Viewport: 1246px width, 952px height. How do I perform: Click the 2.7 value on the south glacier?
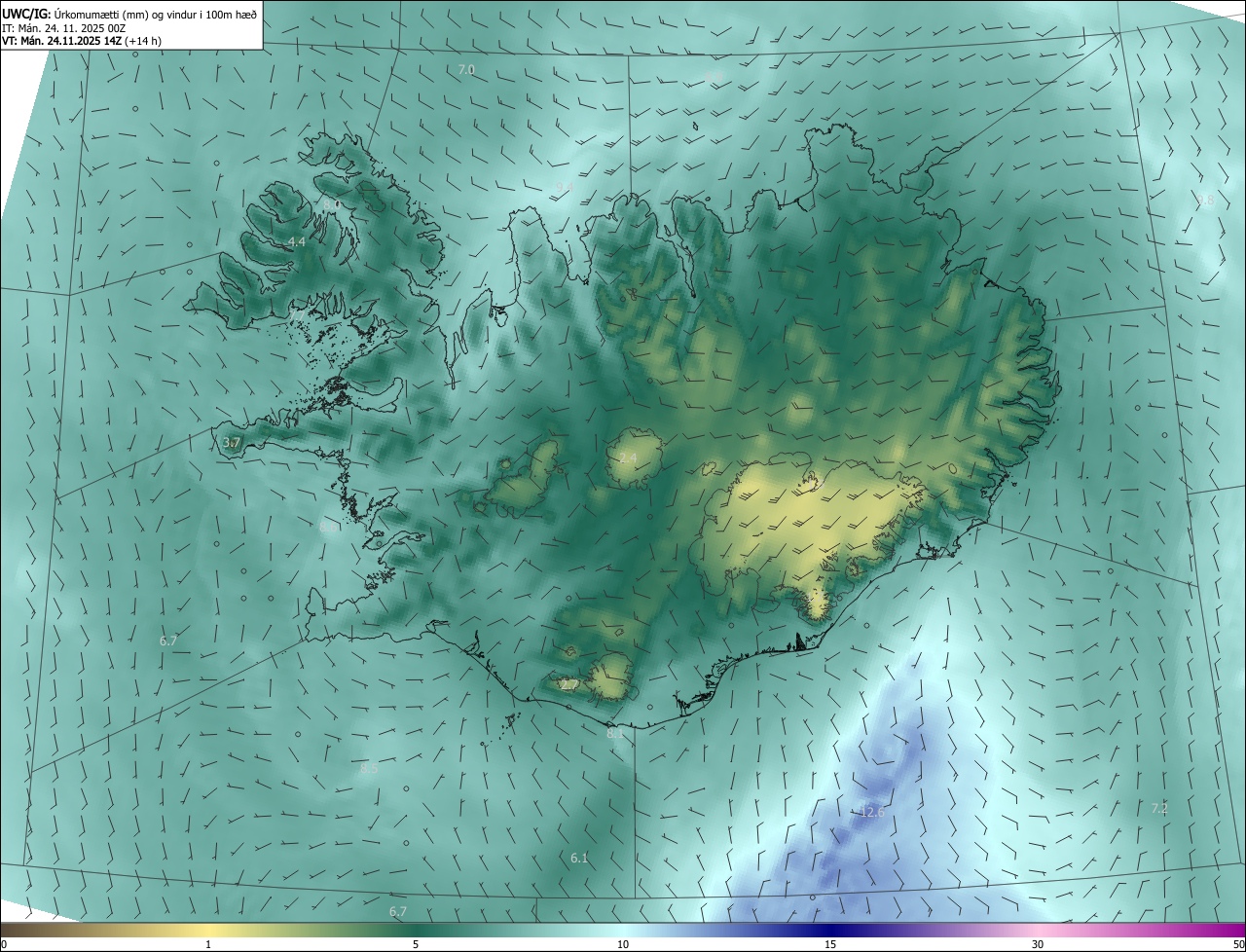click(569, 685)
